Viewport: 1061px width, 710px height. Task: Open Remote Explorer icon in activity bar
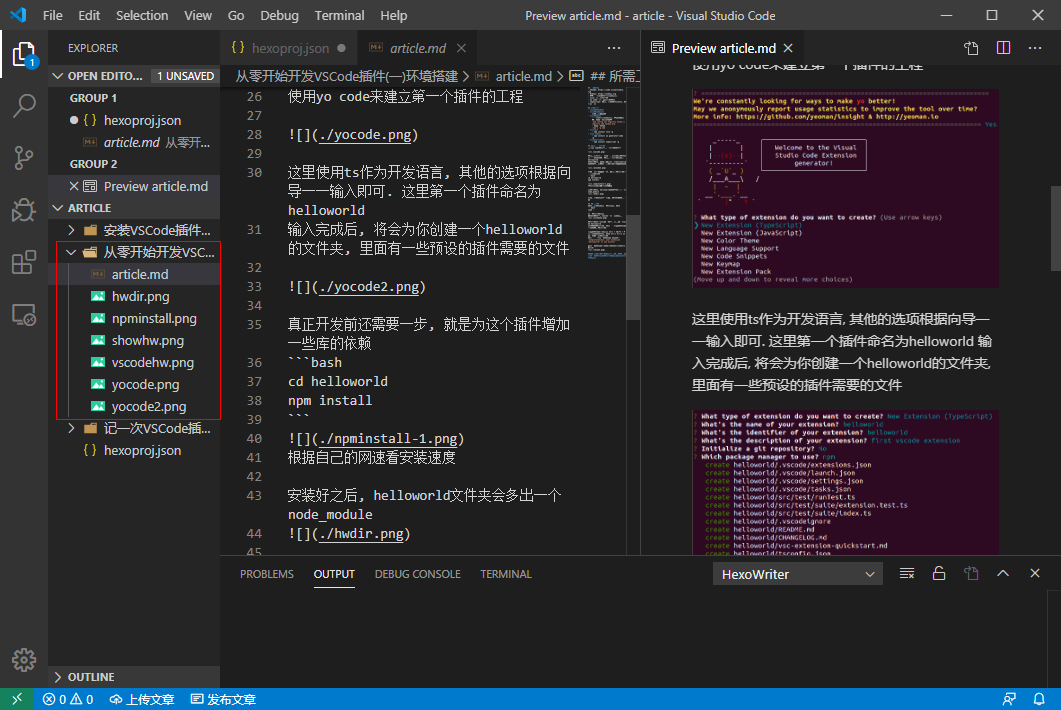[x=24, y=315]
